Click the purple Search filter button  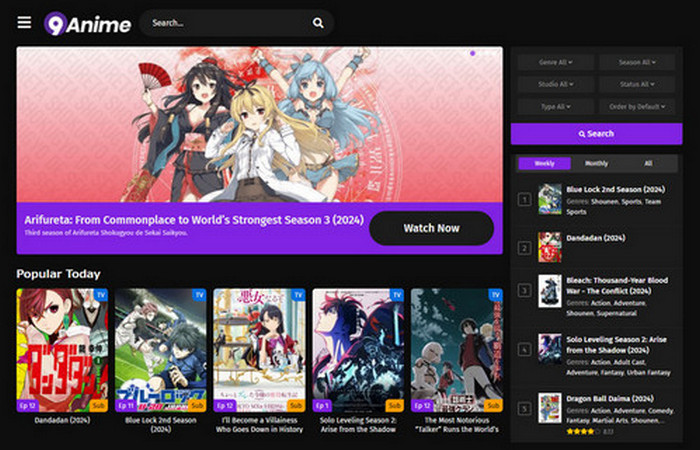coord(596,133)
